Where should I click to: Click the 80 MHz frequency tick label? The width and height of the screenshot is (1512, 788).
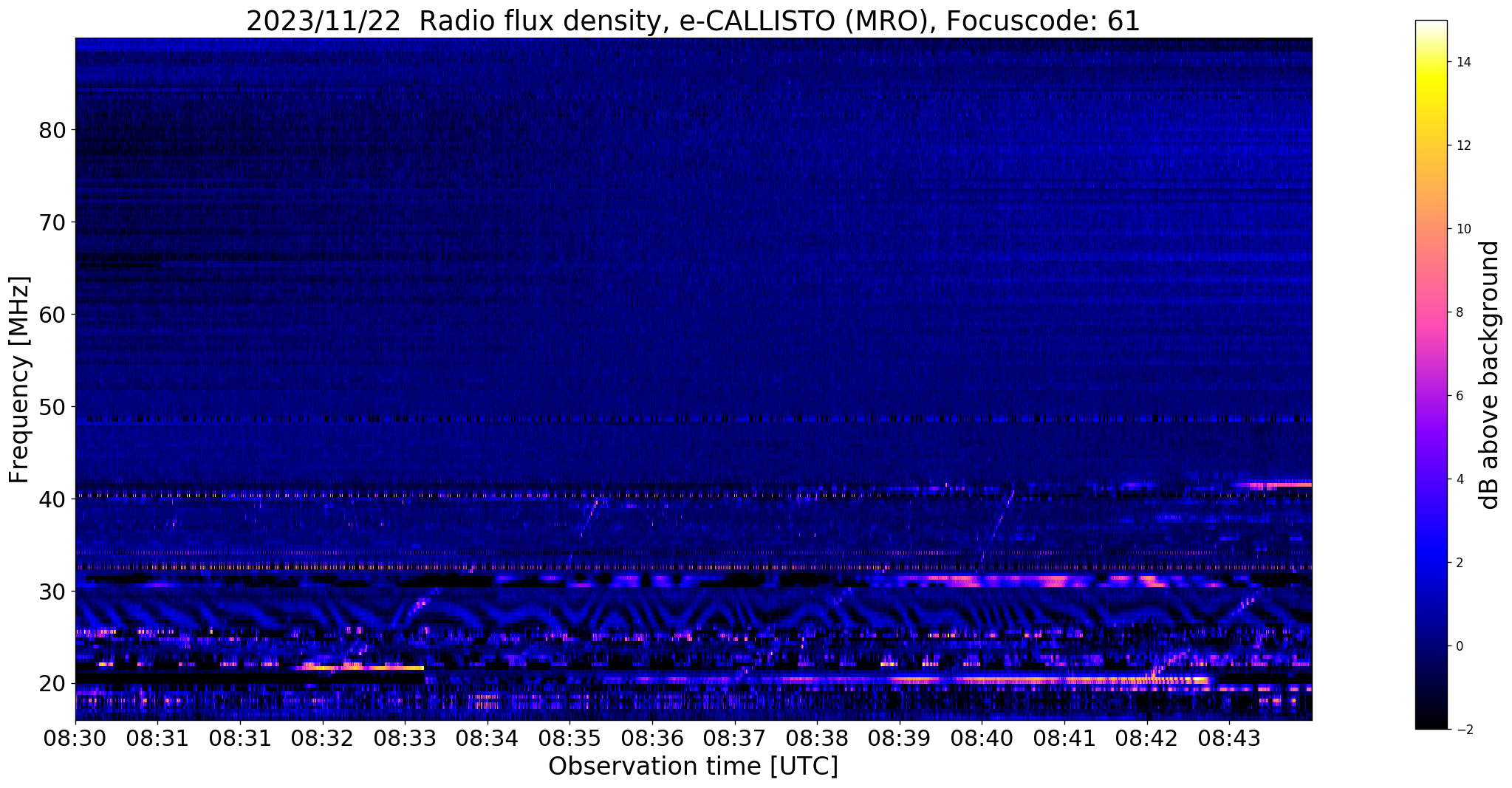click(x=52, y=130)
